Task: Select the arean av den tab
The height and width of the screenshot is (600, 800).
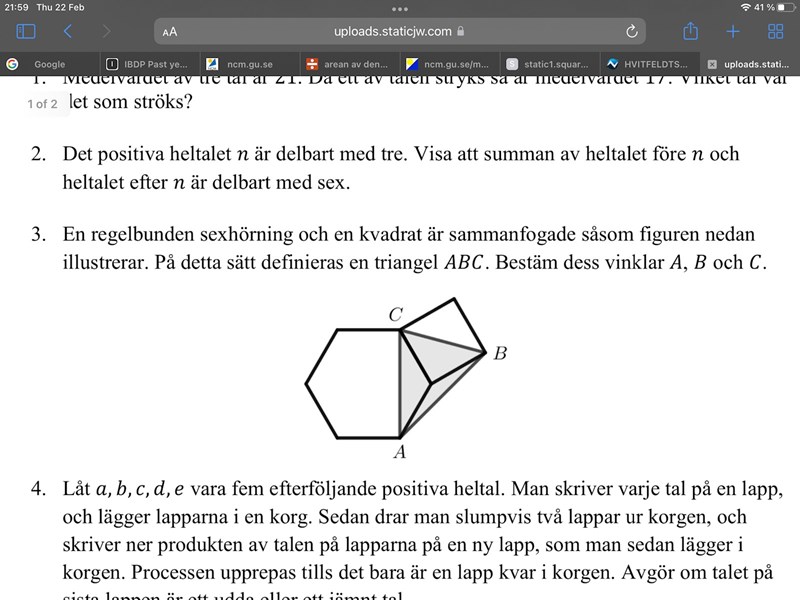Action: pos(349,64)
